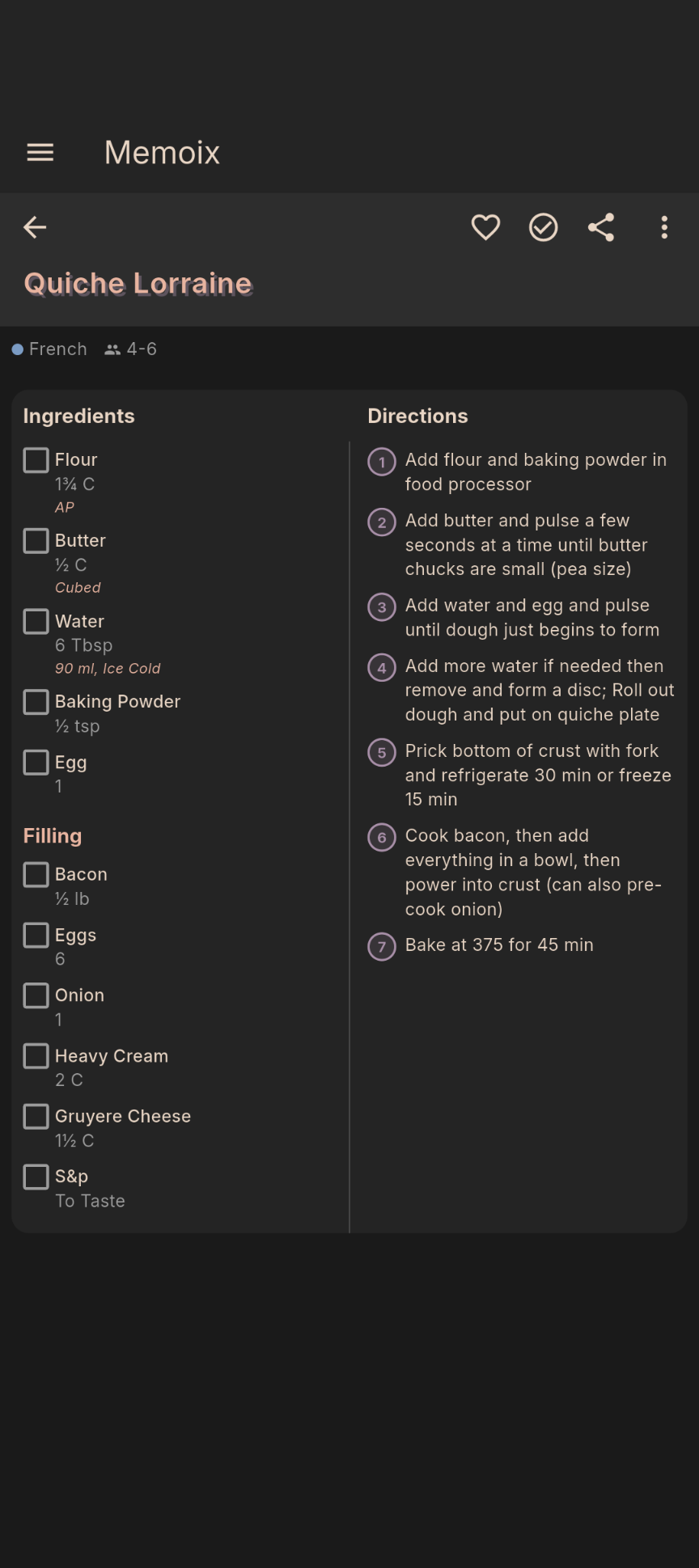This screenshot has width=699, height=1568.
Task: Check off the Flour ingredient
Action: pyautogui.click(x=36, y=459)
